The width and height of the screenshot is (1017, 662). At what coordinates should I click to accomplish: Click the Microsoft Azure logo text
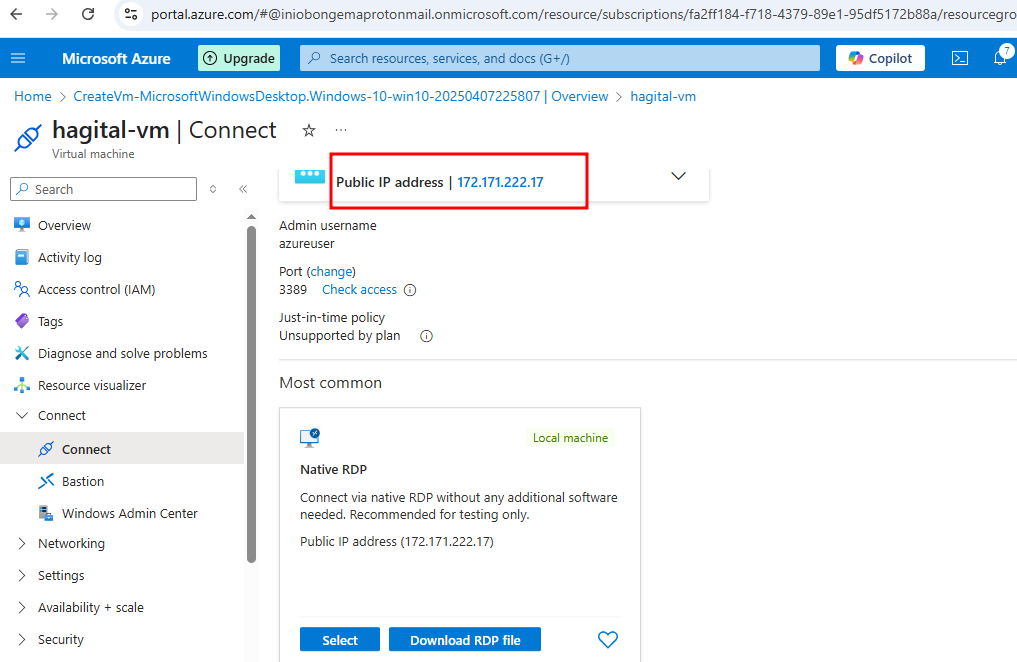point(116,58)
